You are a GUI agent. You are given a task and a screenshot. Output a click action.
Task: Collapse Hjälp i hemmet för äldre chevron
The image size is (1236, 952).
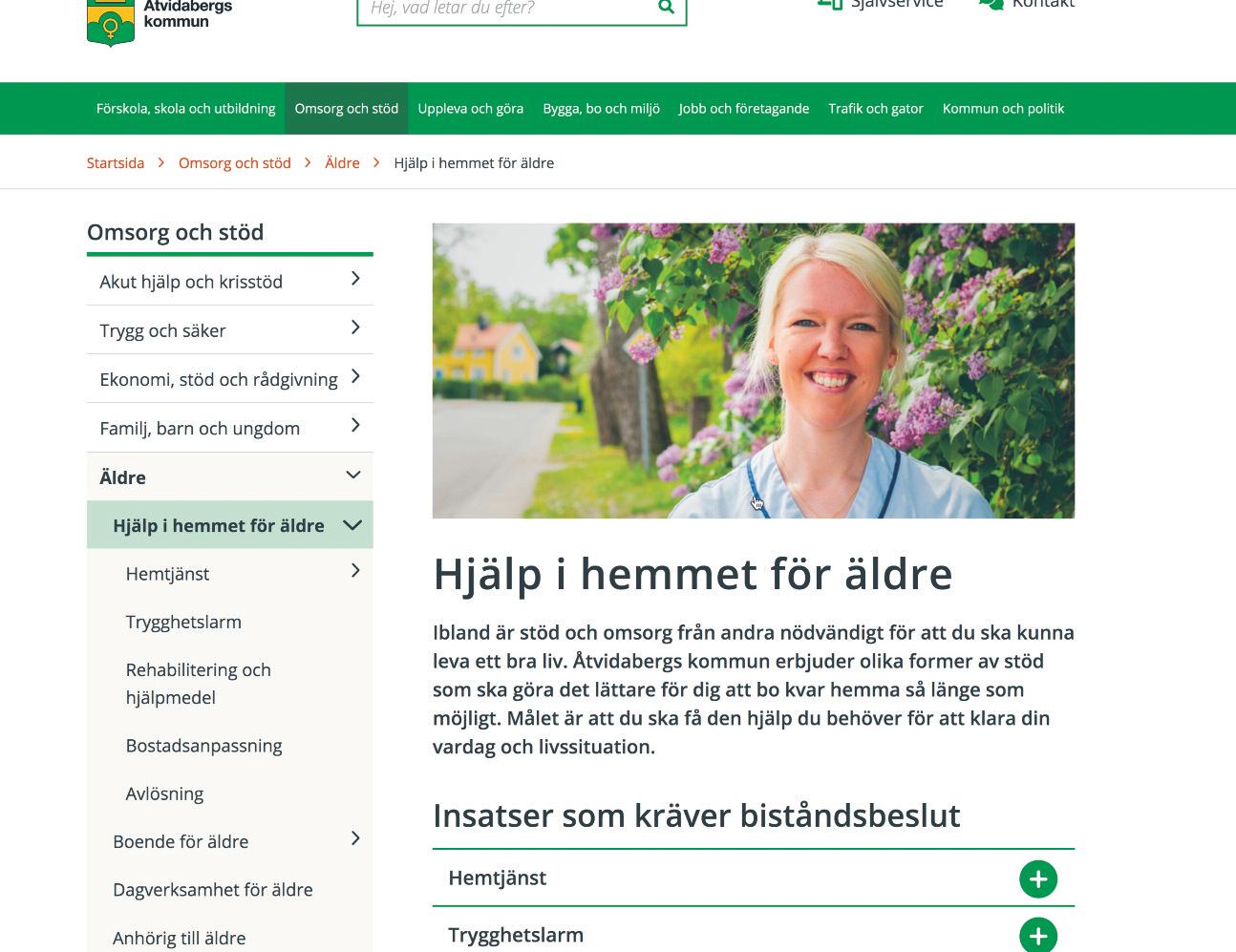(352, 524)
